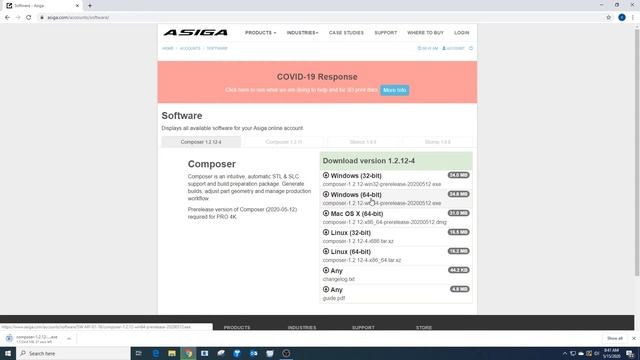Click the Software breadcrumb link
Screen dimensions: 640x360
pyautogui.click(x=217, y=48)
